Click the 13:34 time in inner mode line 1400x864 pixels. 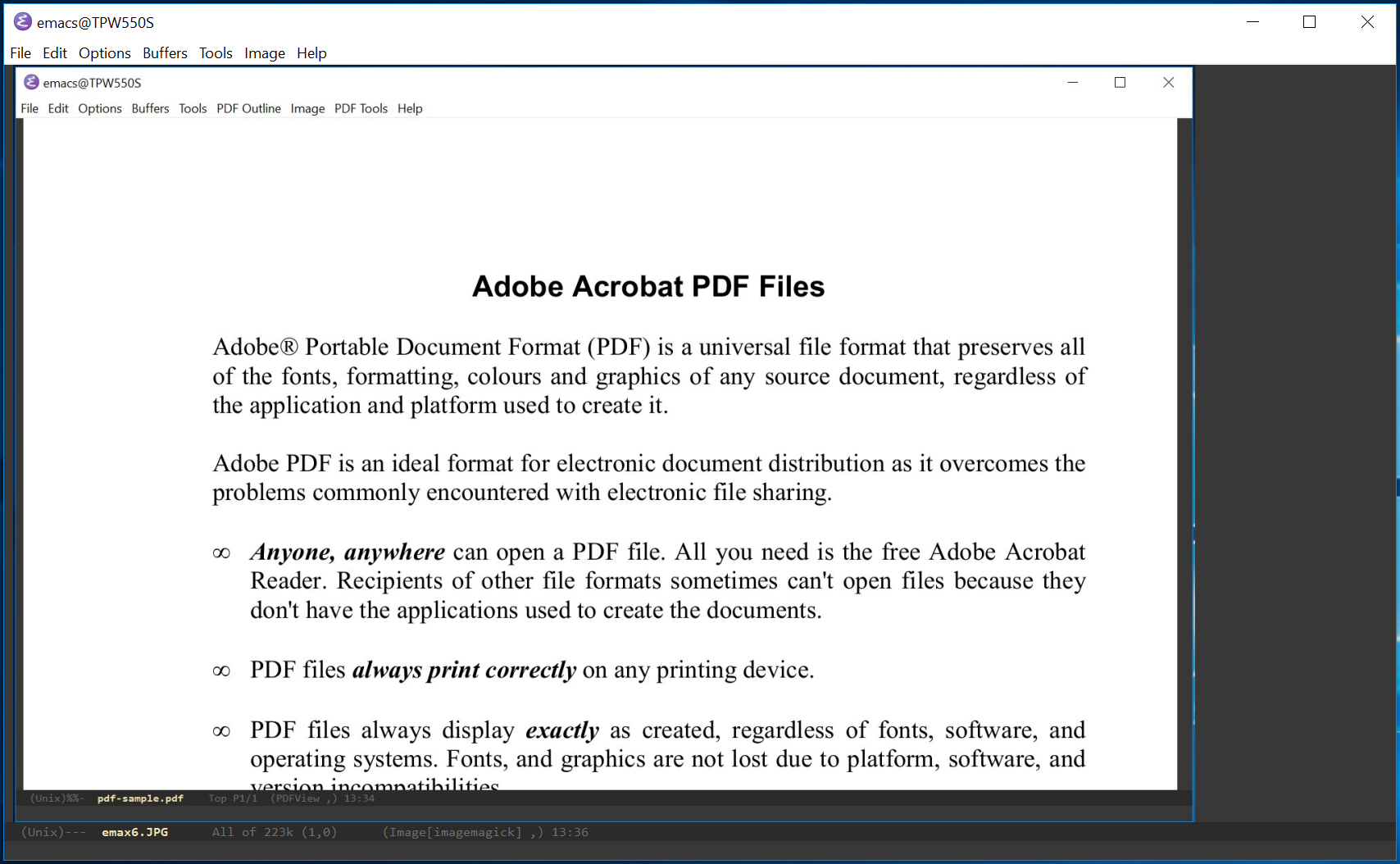point(359,798)
